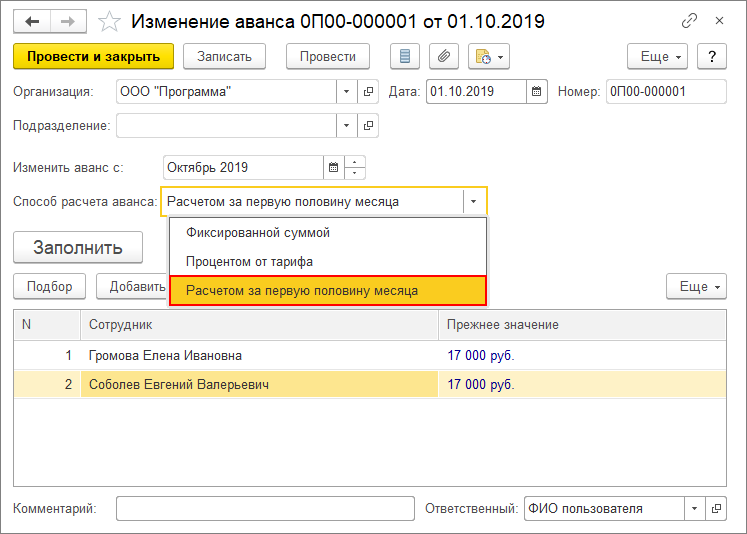The image size is (747, 534).
Task: Open the Организация record icon
Action: 368,91
